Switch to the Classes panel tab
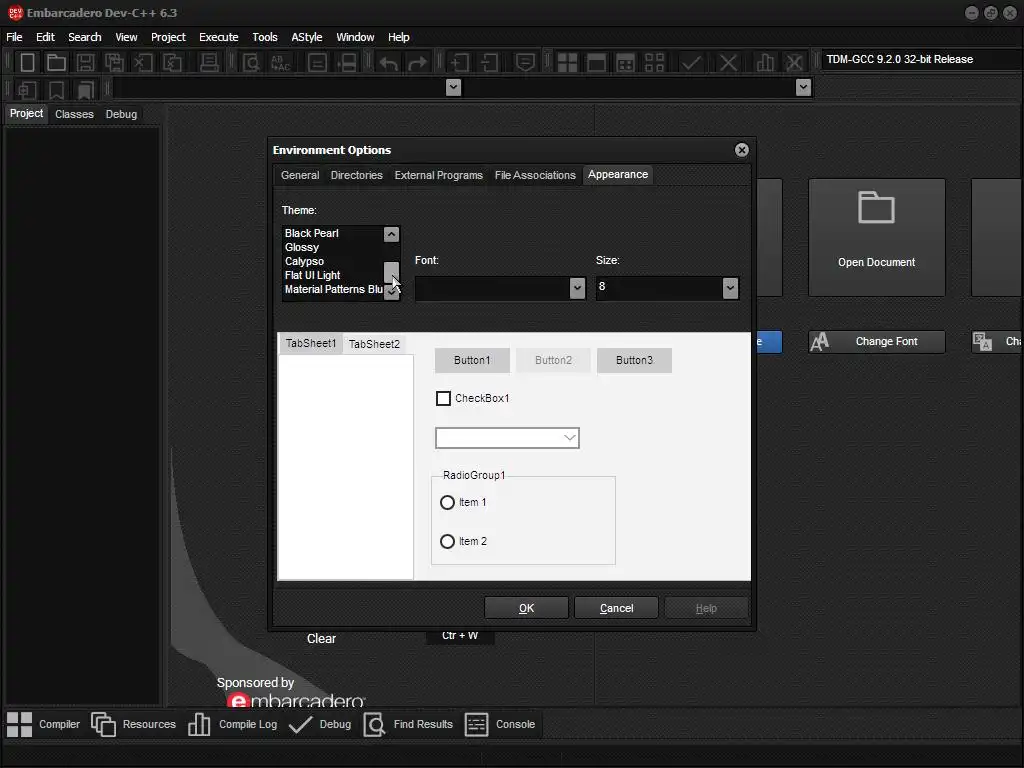The height and width of the screenshot is (768, 1024). (x=74, y=114)
